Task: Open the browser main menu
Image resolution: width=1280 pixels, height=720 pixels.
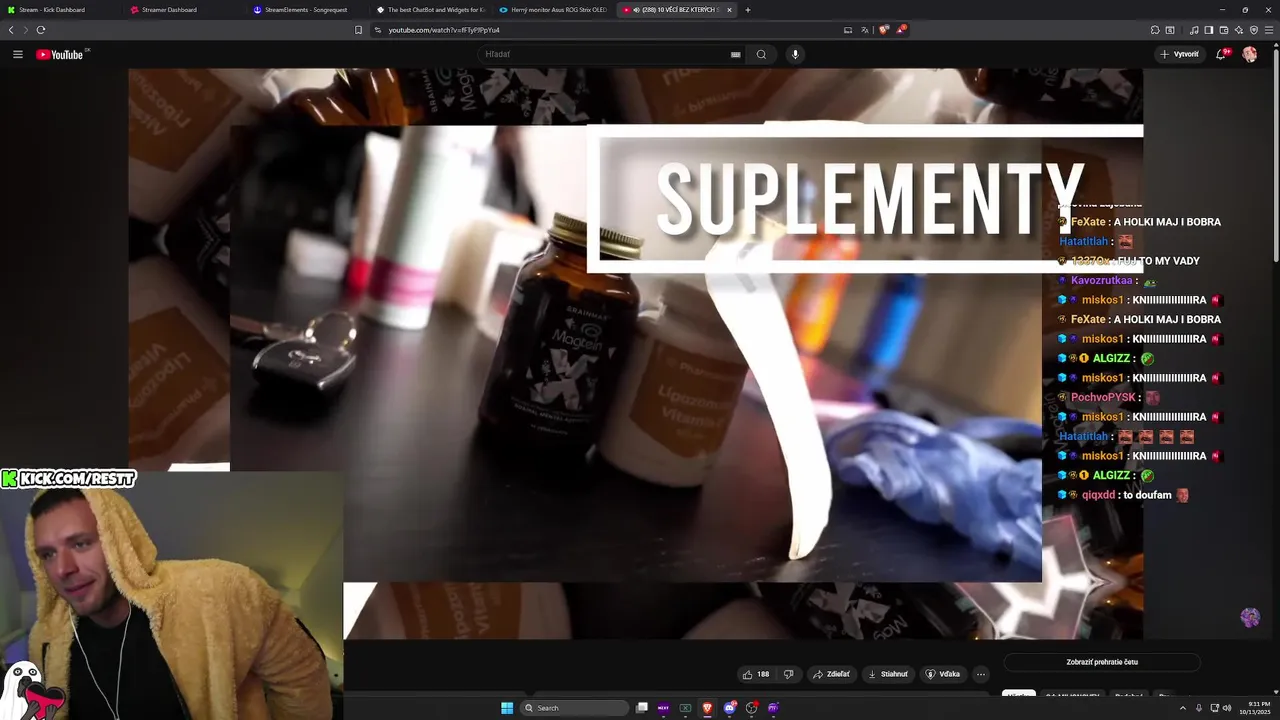Action: 1270,30
